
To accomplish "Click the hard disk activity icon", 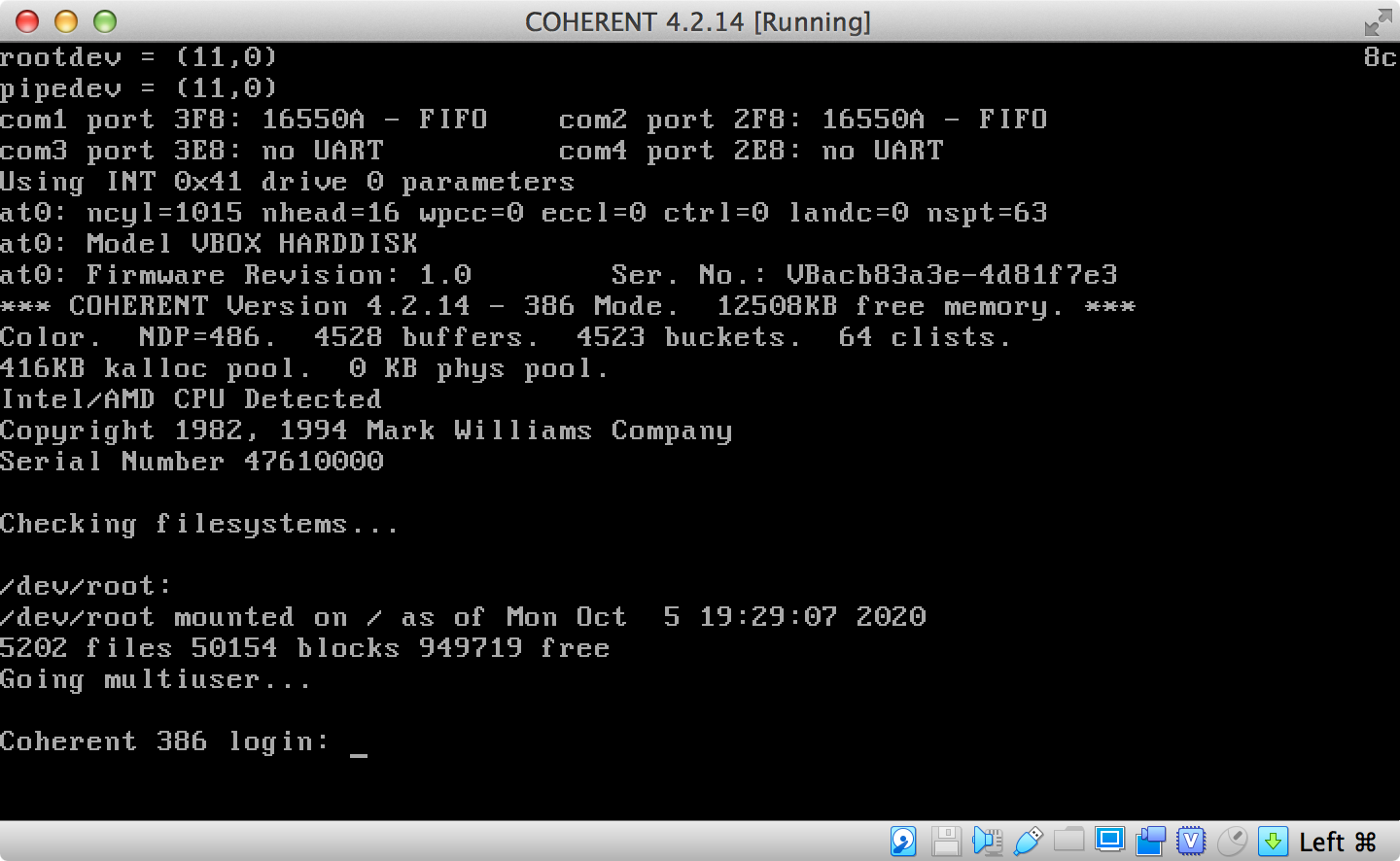I will (902, 841).
